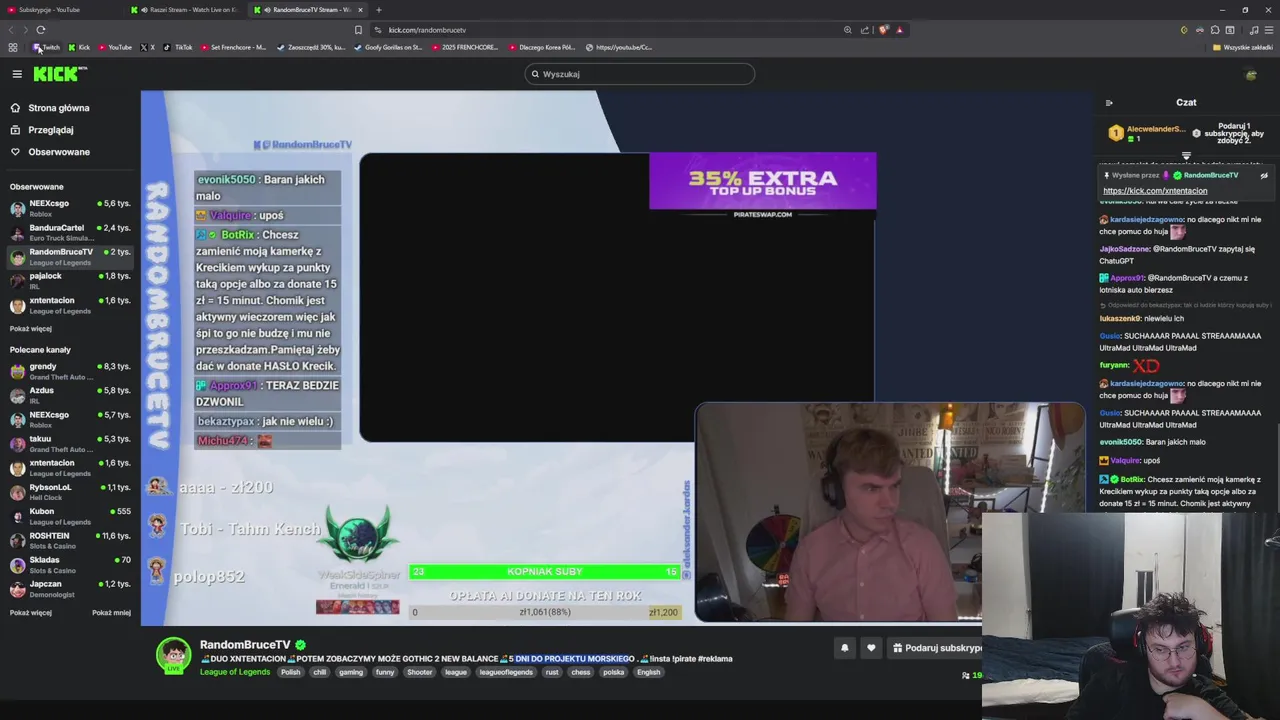Select the chess stream tag

[x=581, y=672]
